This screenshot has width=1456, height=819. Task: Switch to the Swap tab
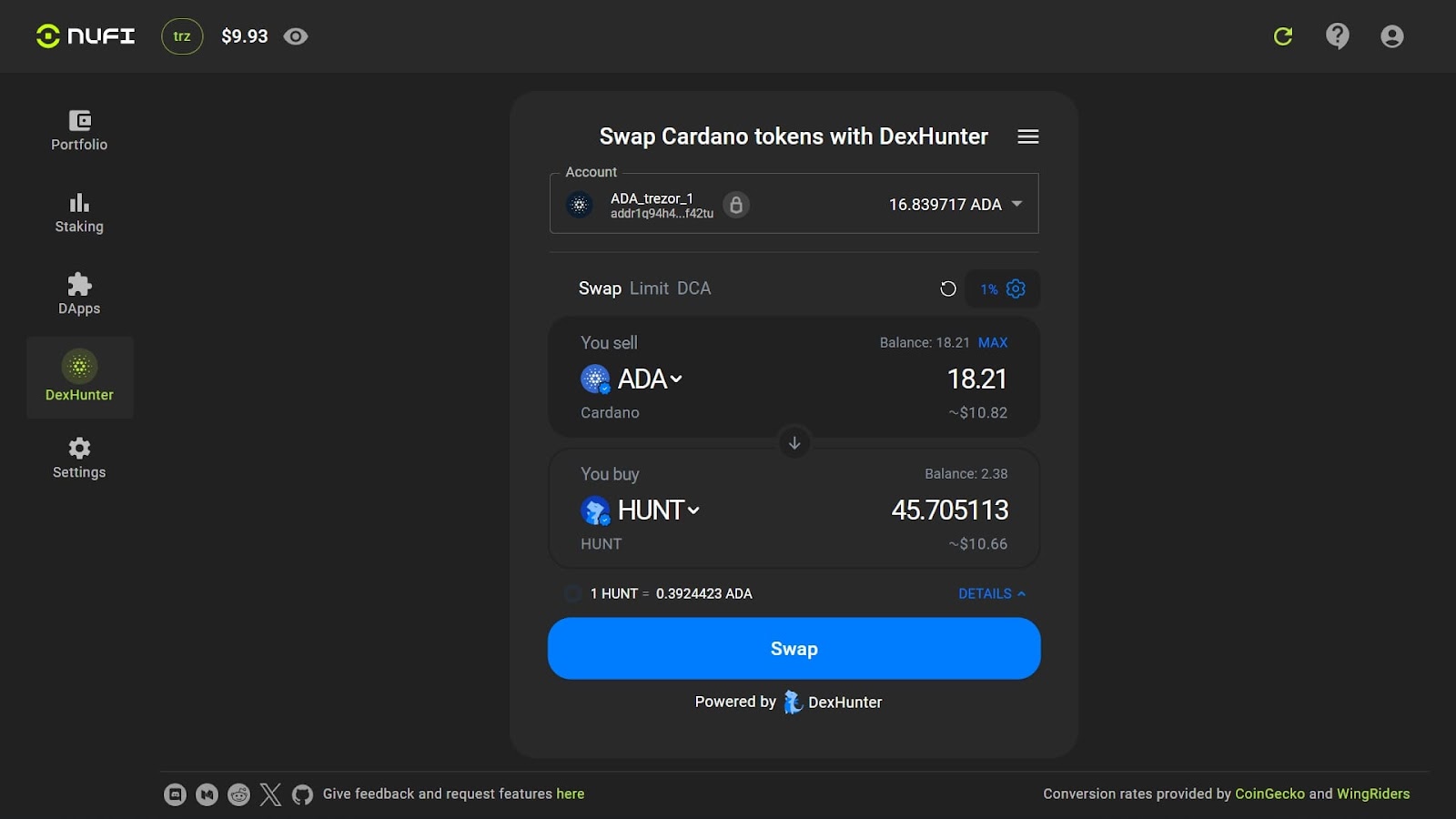[600, 288]
